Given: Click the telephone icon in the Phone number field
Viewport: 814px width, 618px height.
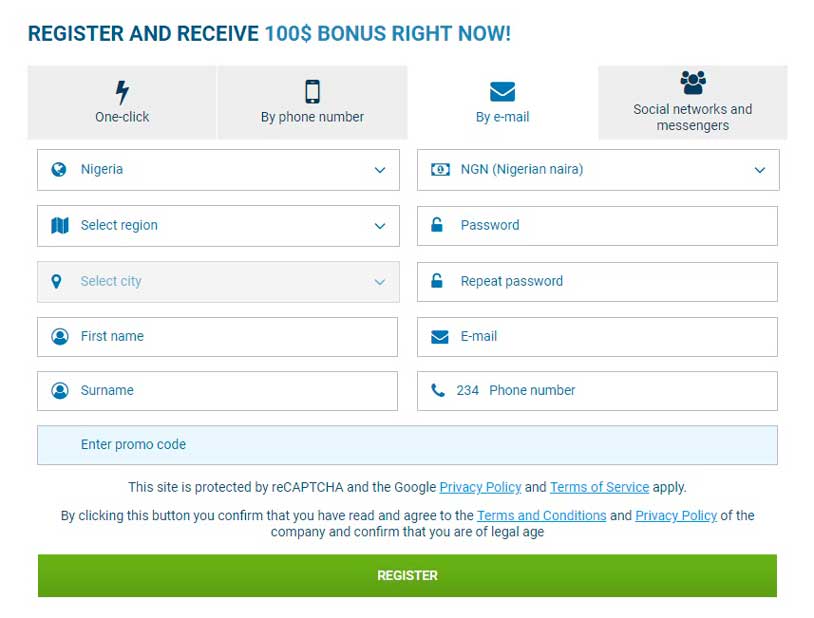Looking at the screenshot, I should point(438,390).
